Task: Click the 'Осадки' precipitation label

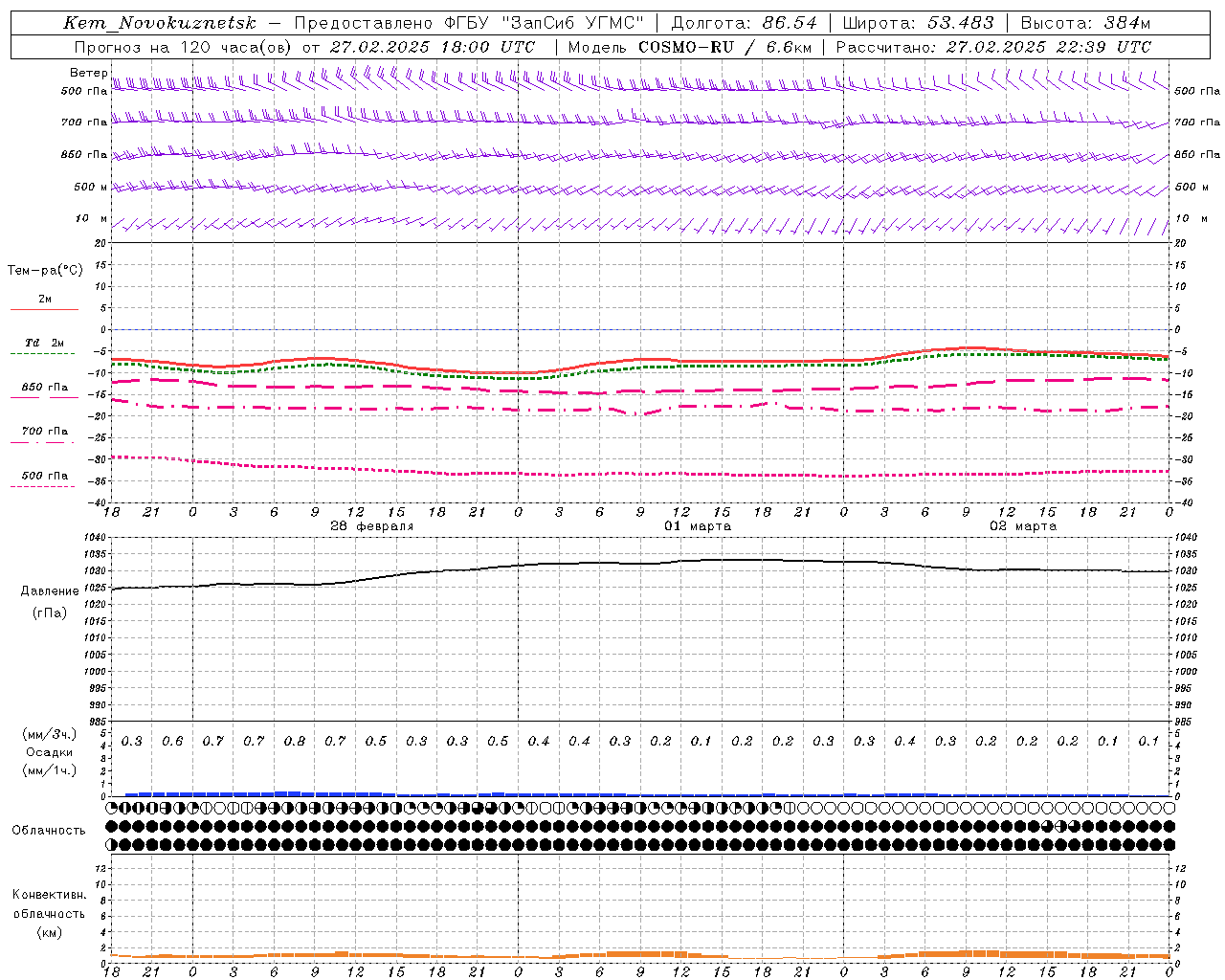Action: [49, 752]
